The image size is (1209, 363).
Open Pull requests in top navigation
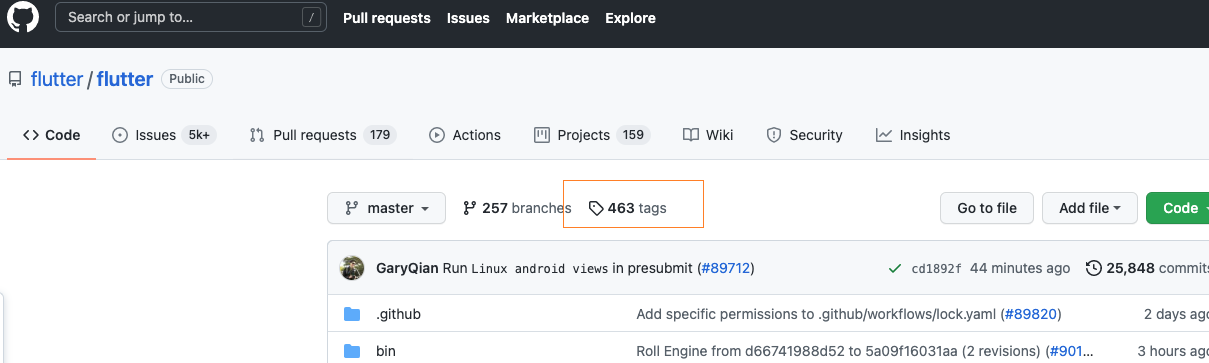386,18
